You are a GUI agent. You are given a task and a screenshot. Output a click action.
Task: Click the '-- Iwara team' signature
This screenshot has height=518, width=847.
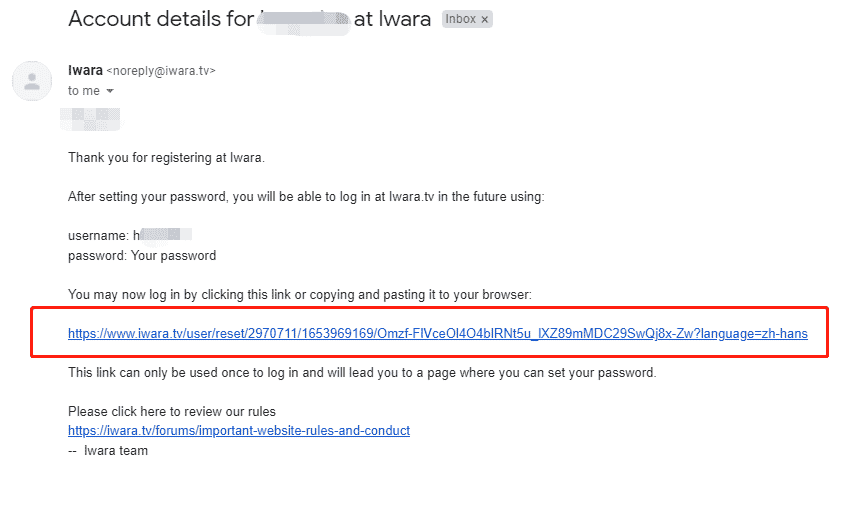pyautogui.click(x=108, y=450)
